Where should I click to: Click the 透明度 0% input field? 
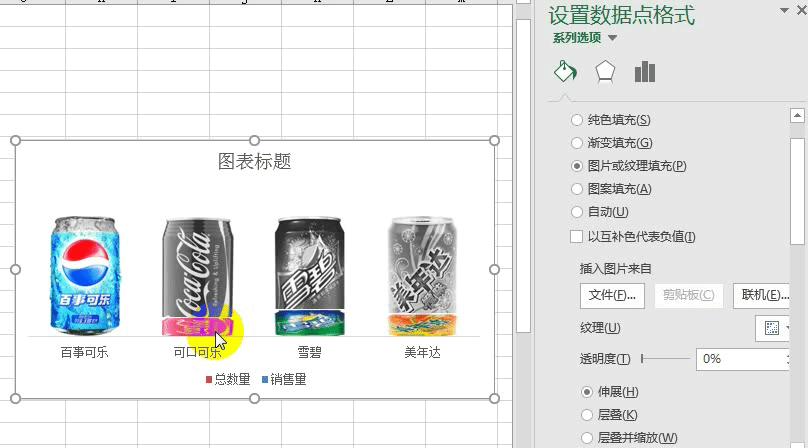click(x=742, y=359)
